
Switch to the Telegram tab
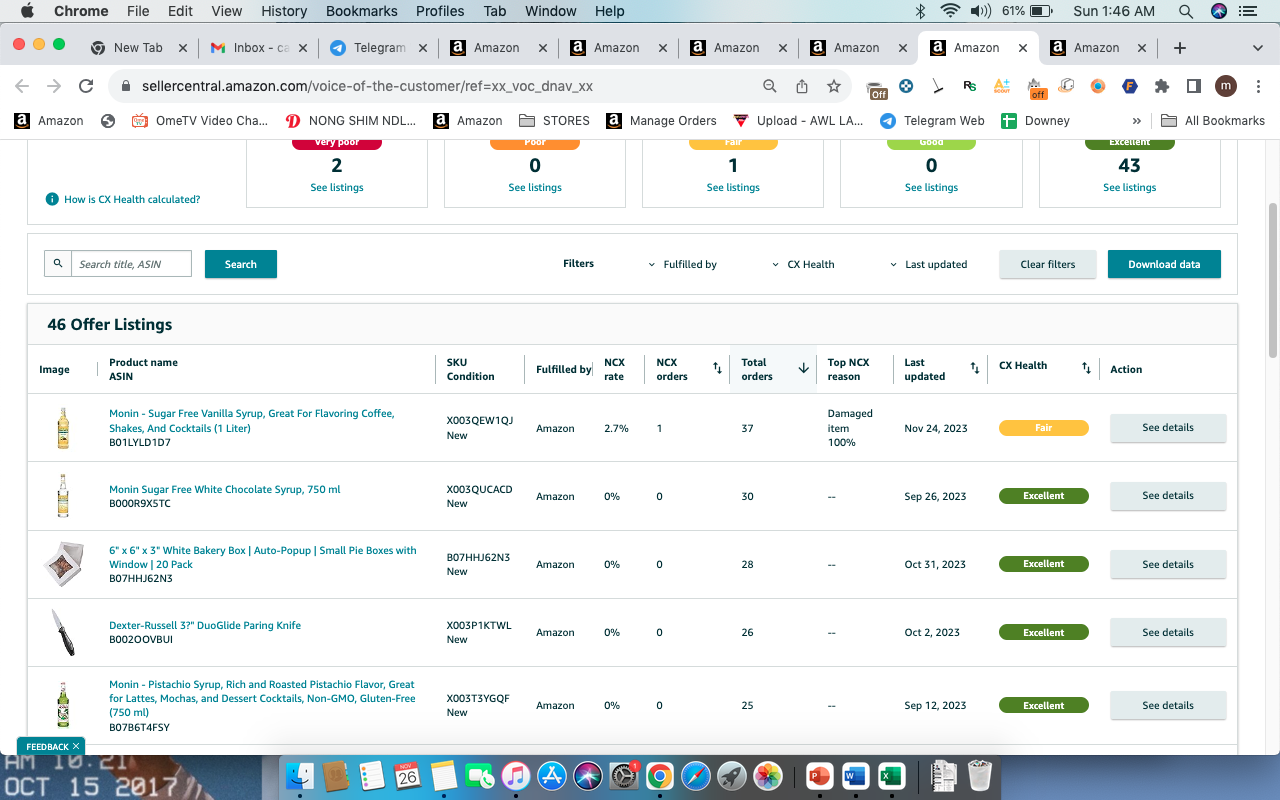[x=380, y=47]
